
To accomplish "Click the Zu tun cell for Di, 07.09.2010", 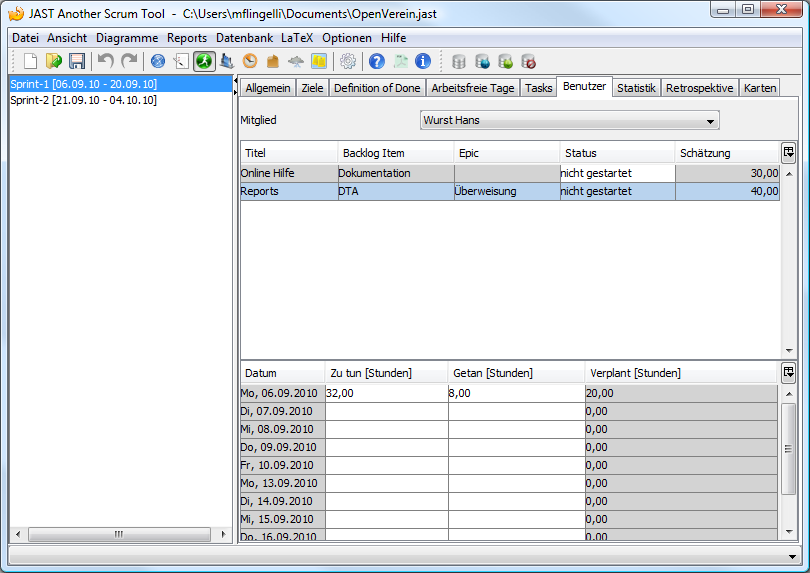I will pos(386,411).
